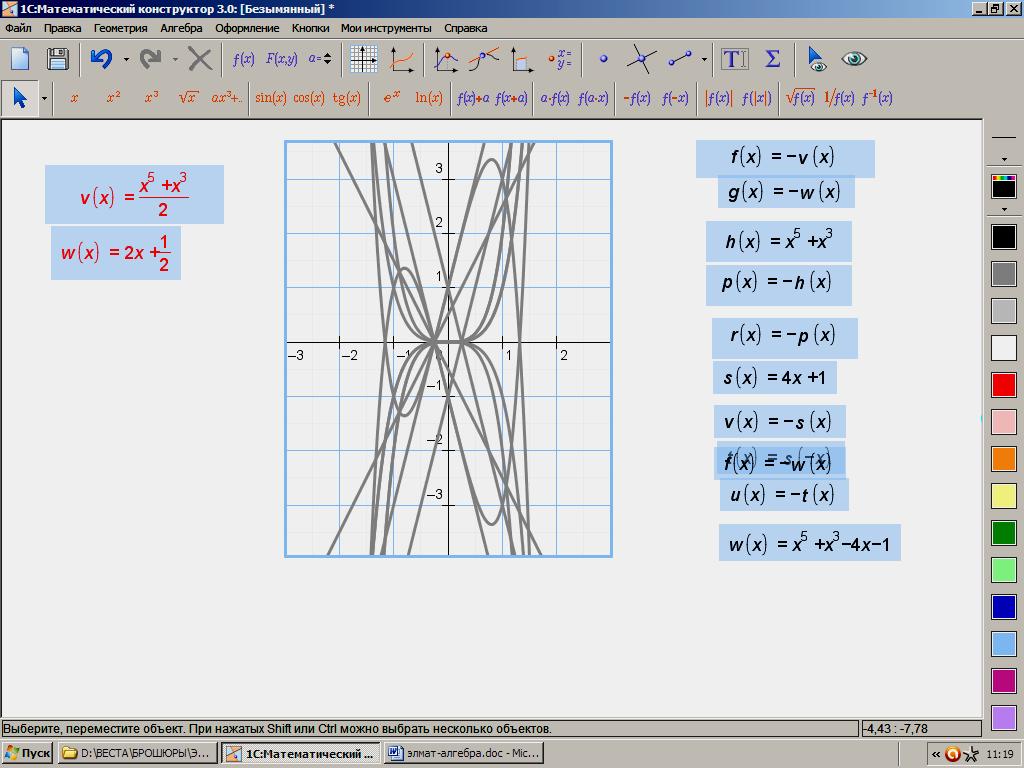Screen dimensions: 1024x768
Task: Apply f(x)+a vertical shift transform
Action: click(473, 98)
